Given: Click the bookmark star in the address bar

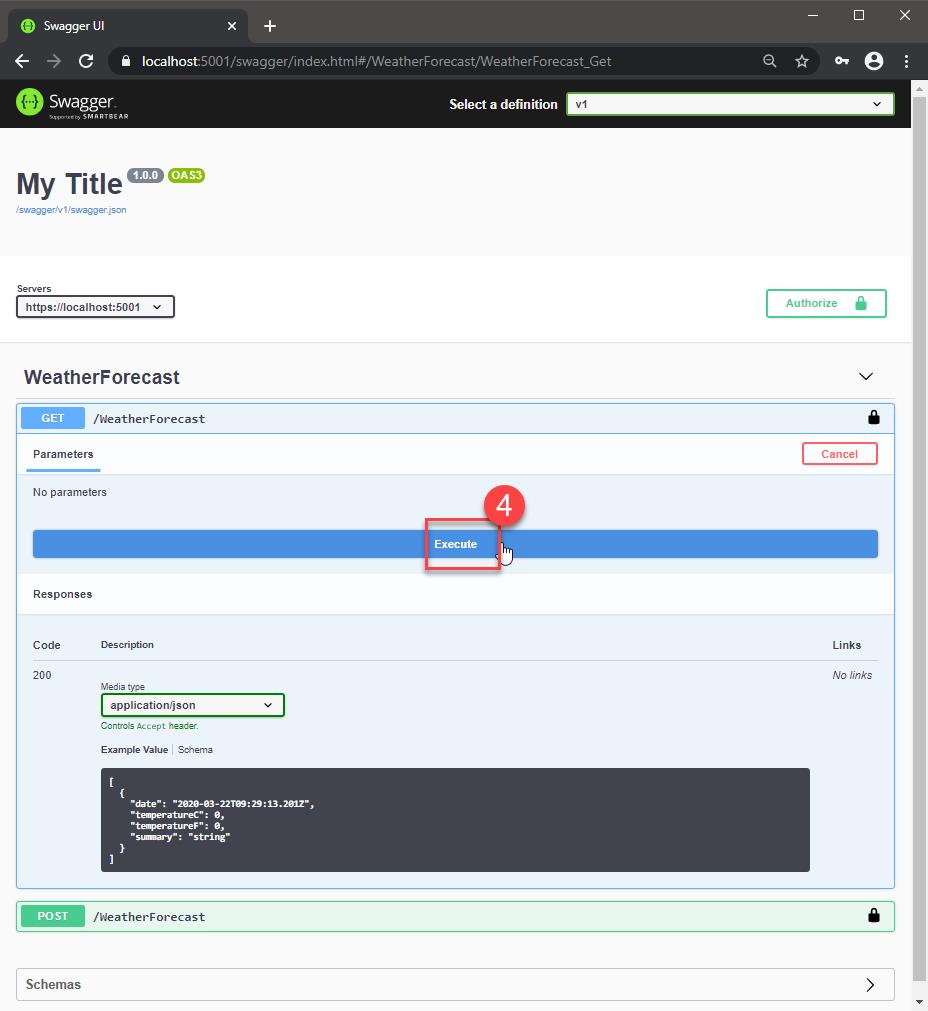Looking at the screenshot, I should 801,61.
